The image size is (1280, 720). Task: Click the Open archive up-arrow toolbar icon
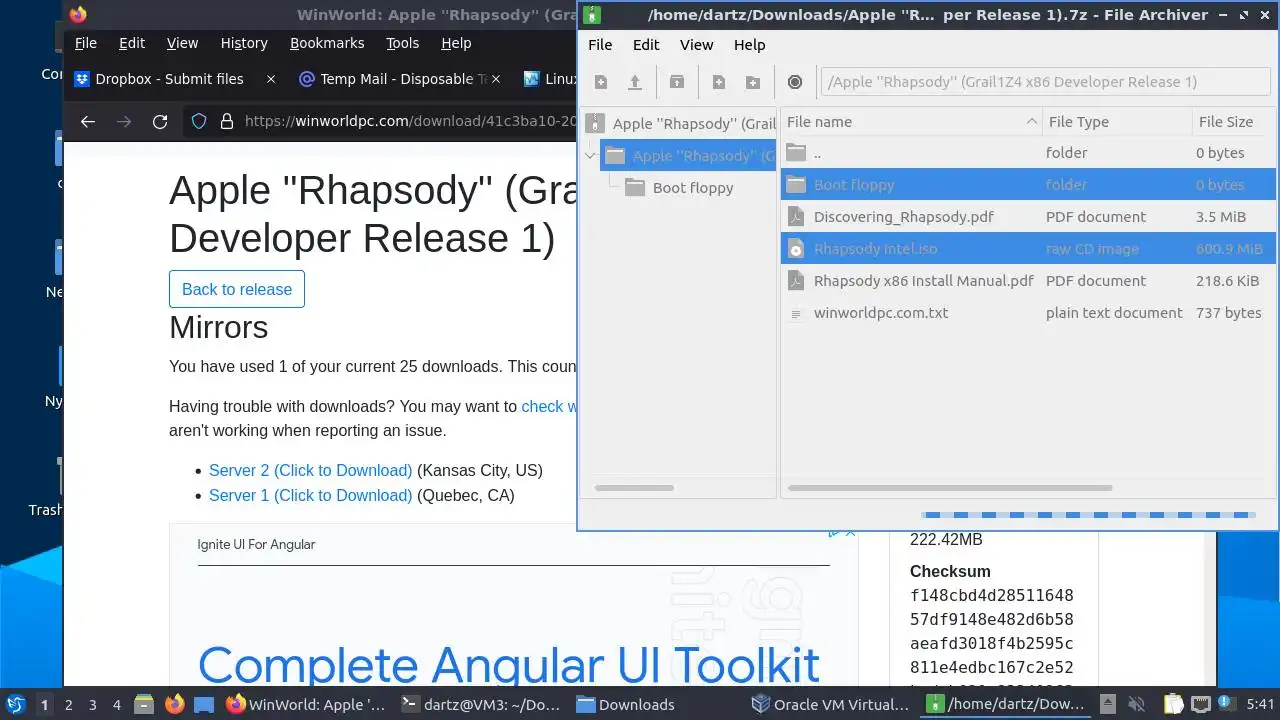click(x=634, y=82)
